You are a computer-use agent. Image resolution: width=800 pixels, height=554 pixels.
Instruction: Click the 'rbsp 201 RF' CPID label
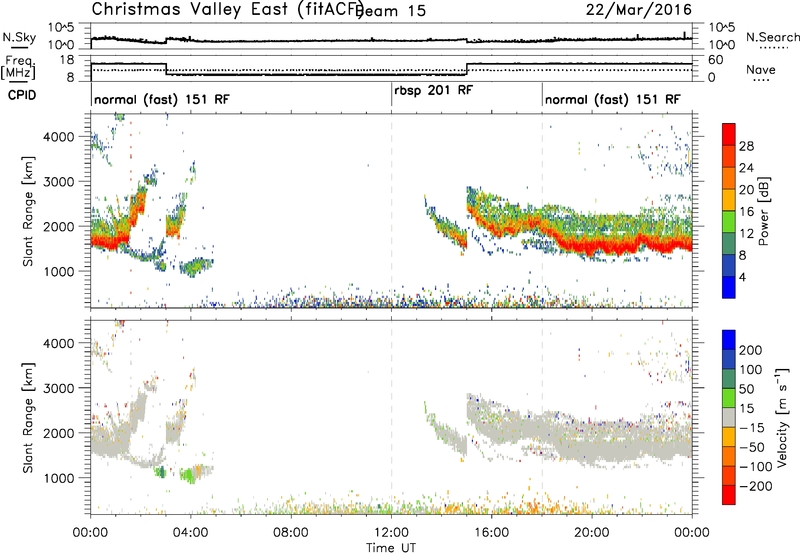pos(434,90)
